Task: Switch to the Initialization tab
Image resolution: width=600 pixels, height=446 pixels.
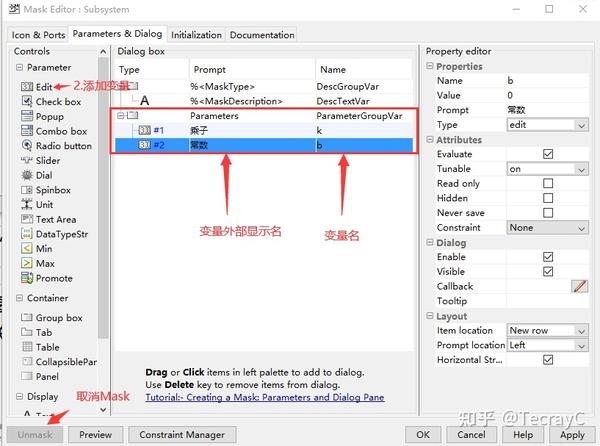Action: coord(196,35)
